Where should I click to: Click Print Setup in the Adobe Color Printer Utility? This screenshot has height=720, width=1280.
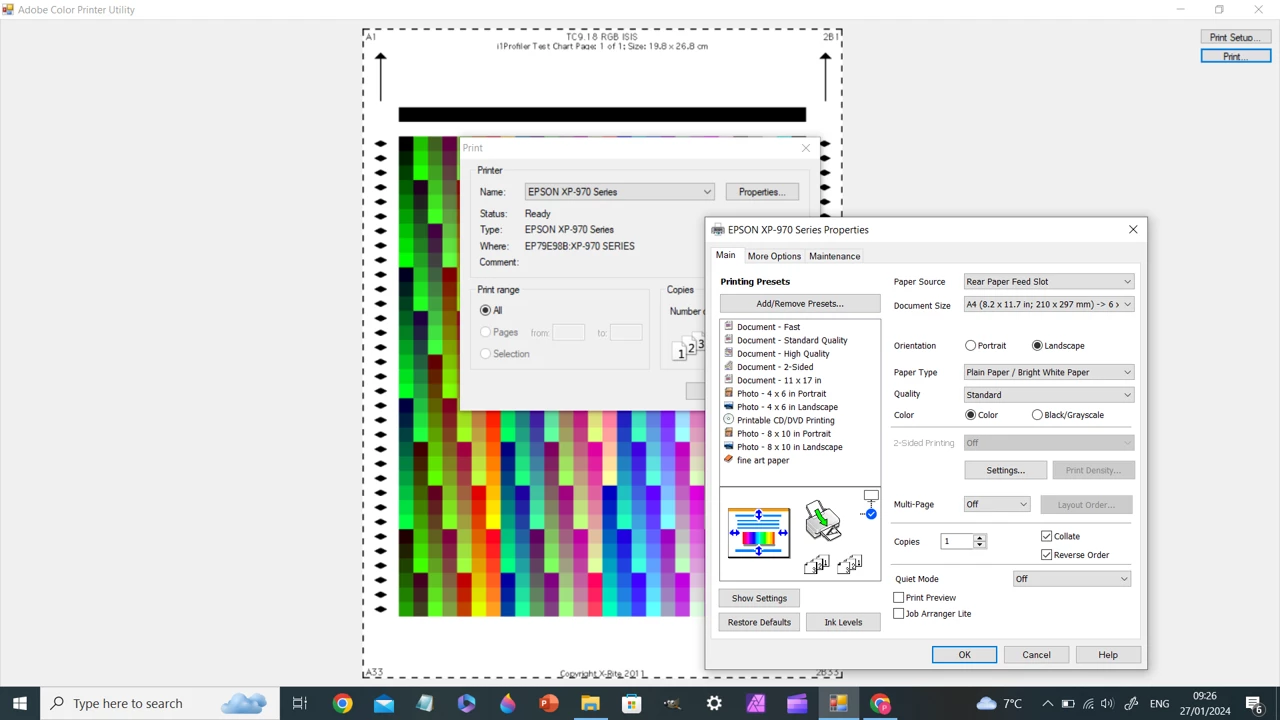[x=1236, y=37]
